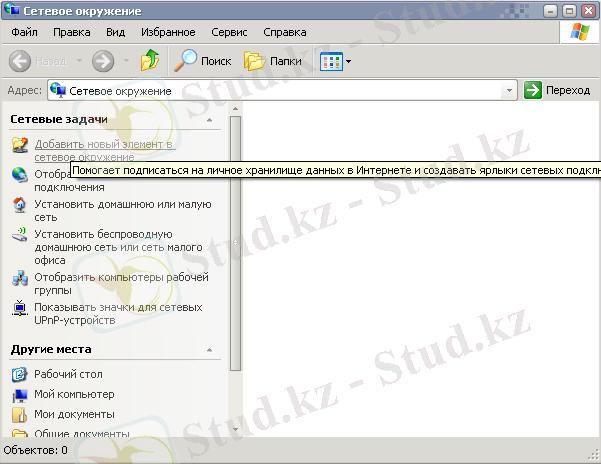Click the sidebar scrollbar down arrow
This screenshot has width=601, height=464.
click(x=235, y=430)
